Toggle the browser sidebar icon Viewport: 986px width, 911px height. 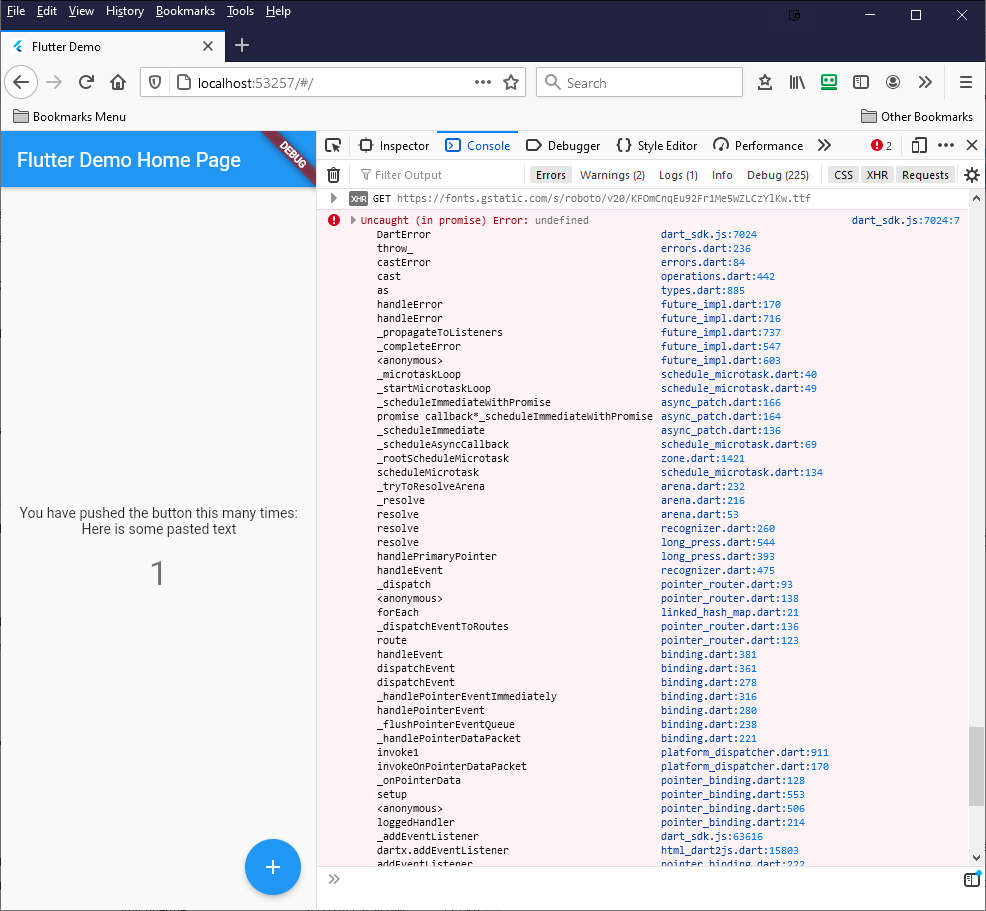pos(861,82)
